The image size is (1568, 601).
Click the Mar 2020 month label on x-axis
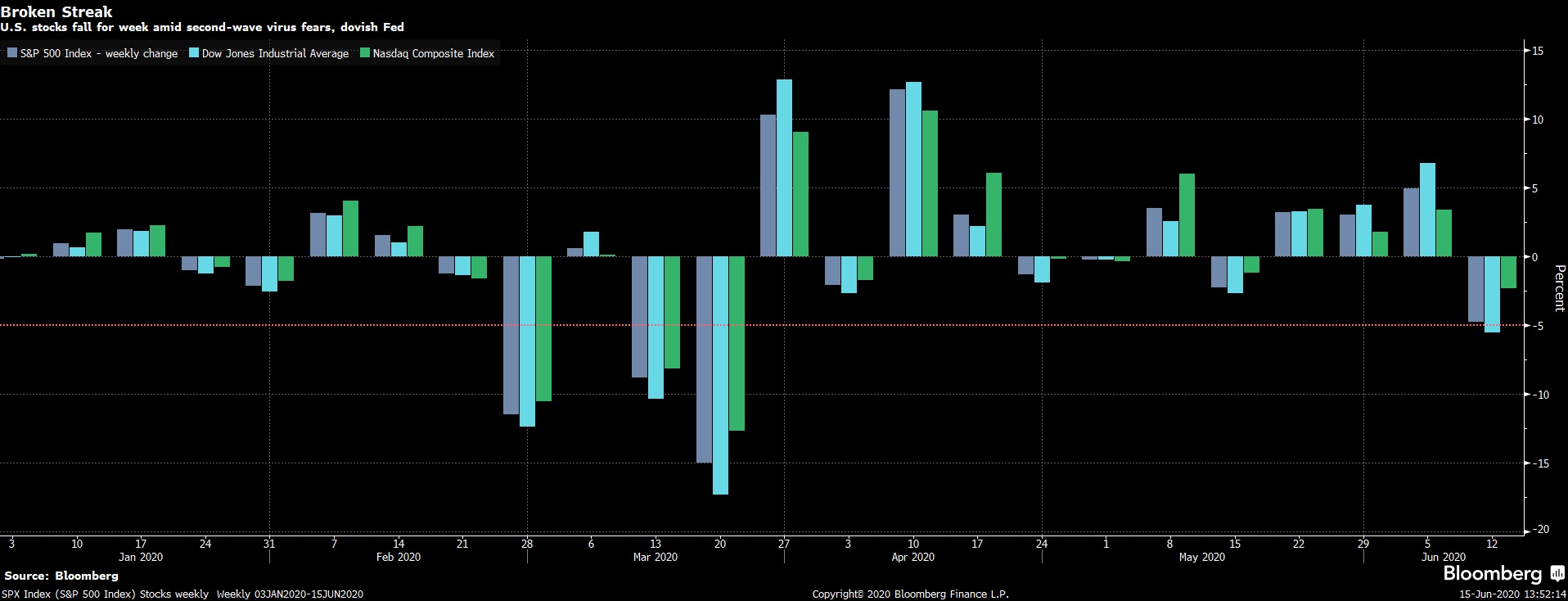[x=655, y=557]
